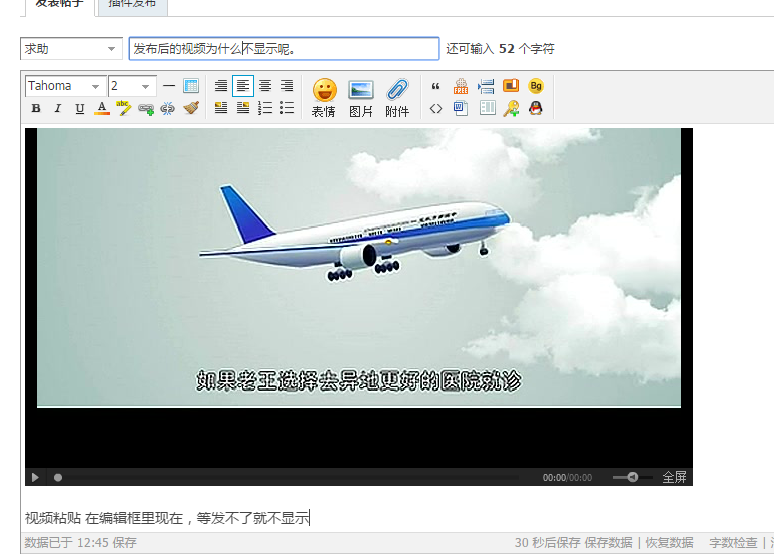Apply the abc highlight background color
Viewport: 774px width, 555px height.
tap(123, 108)
